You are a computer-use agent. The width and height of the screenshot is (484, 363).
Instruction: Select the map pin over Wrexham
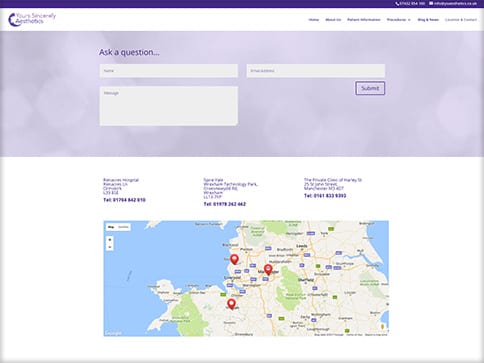pos(231,304)
